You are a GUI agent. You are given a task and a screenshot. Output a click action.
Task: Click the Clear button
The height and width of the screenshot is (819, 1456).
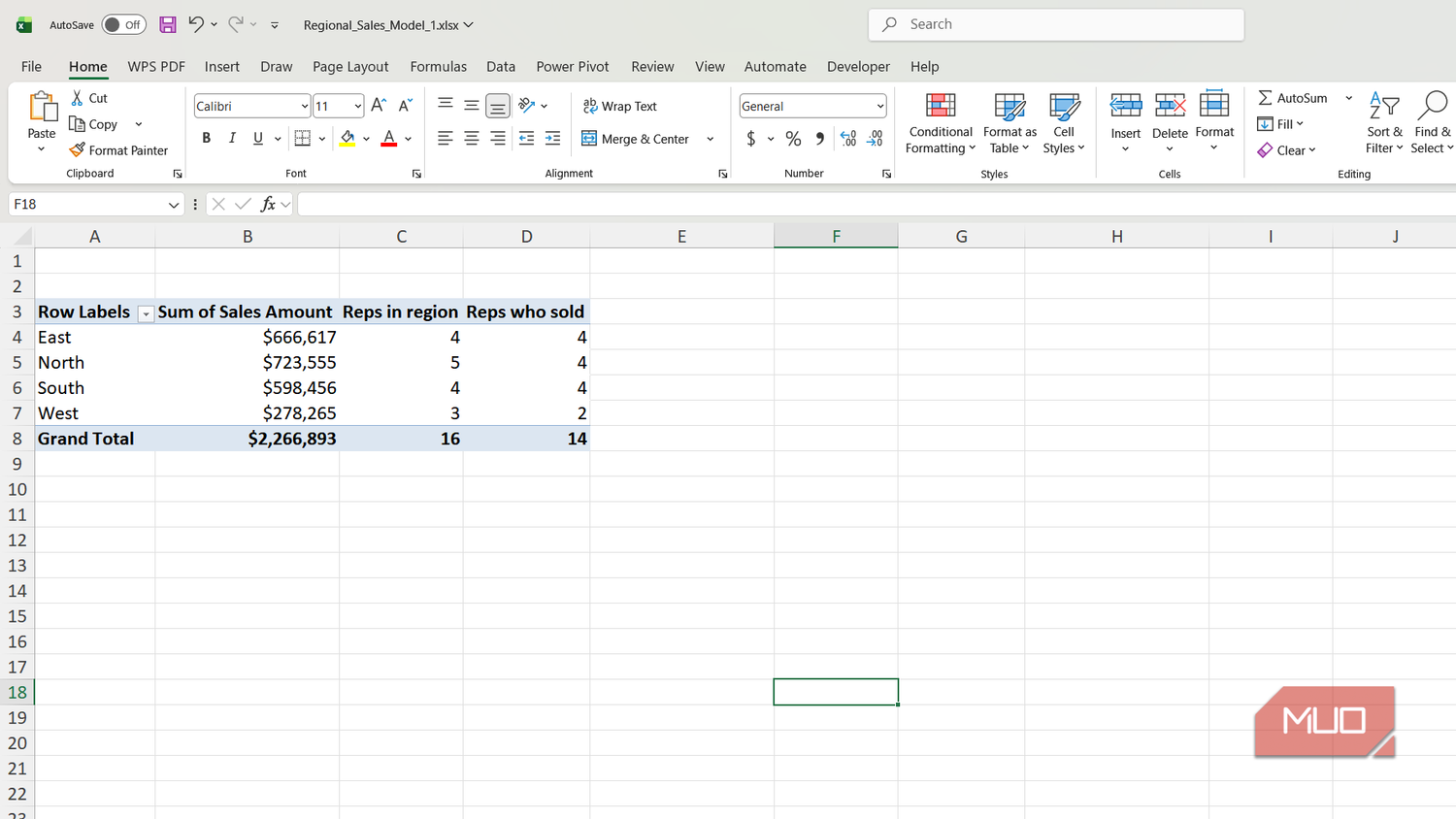pos(1286,150)
